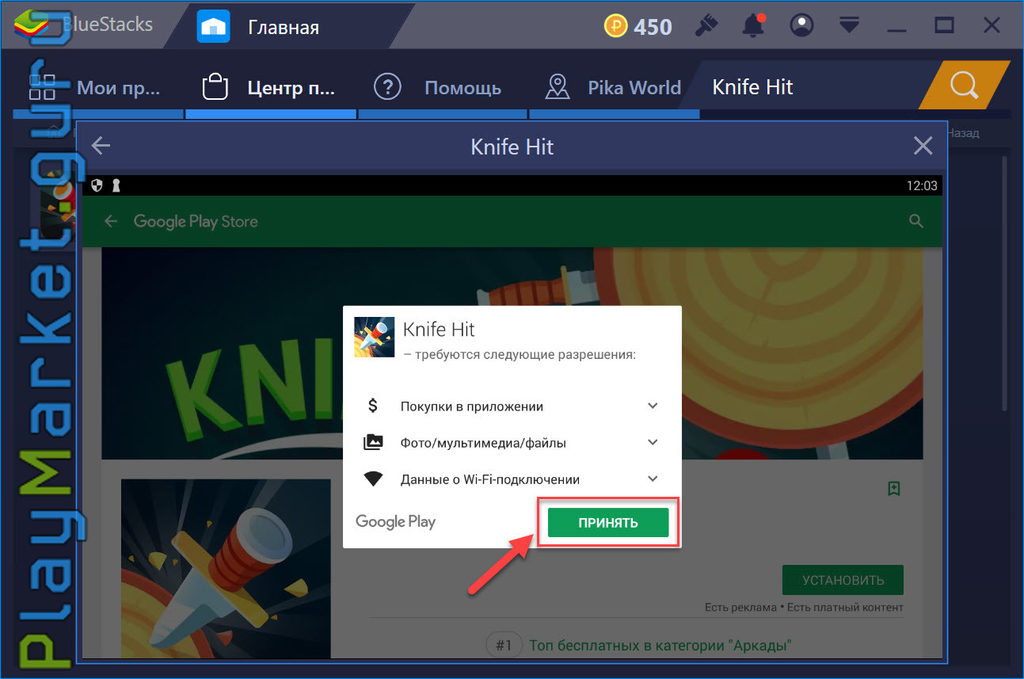Click the BlueStacks coins balance icon
1024x679 pixels.
coord(615,26)
